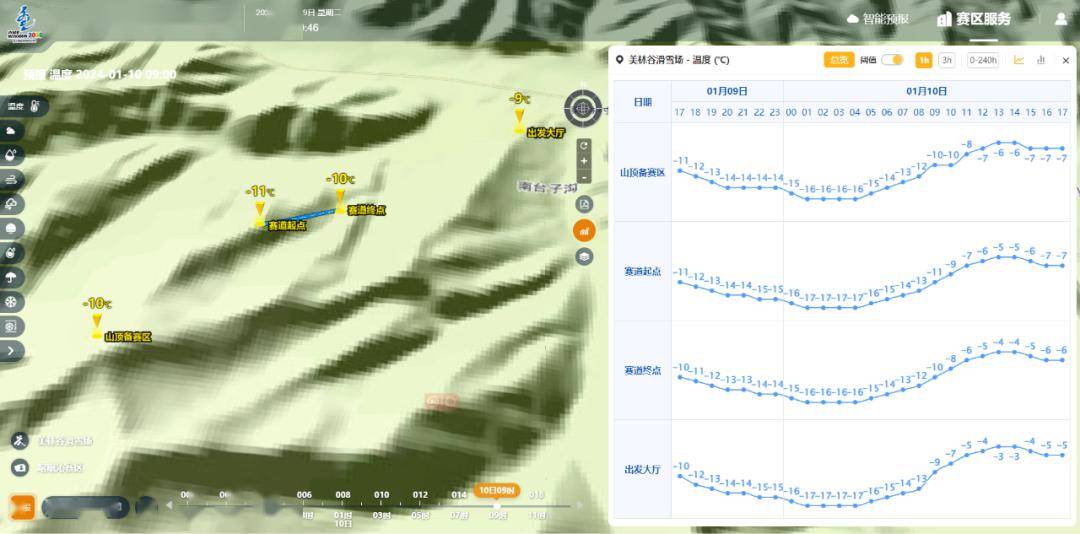Select the 1h interval option

(924, 60)
